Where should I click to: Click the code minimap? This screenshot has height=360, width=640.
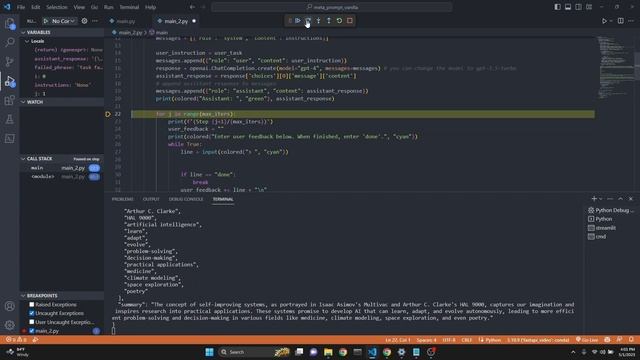click(x=616, y=67)
